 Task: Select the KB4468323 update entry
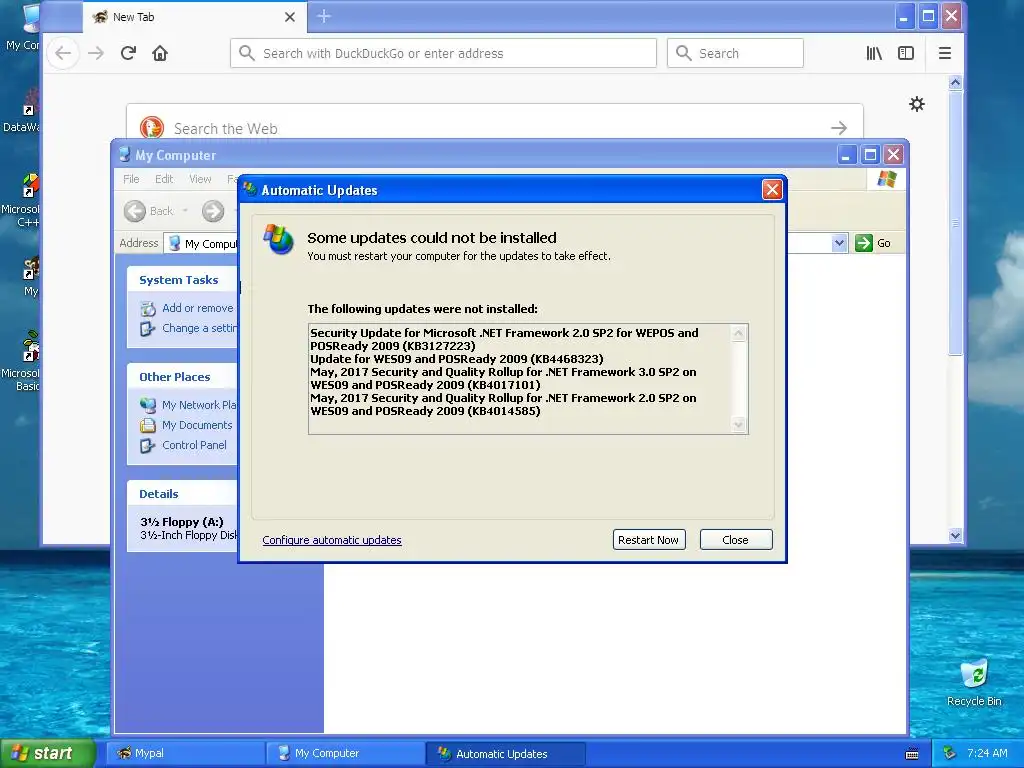[456, 359]
